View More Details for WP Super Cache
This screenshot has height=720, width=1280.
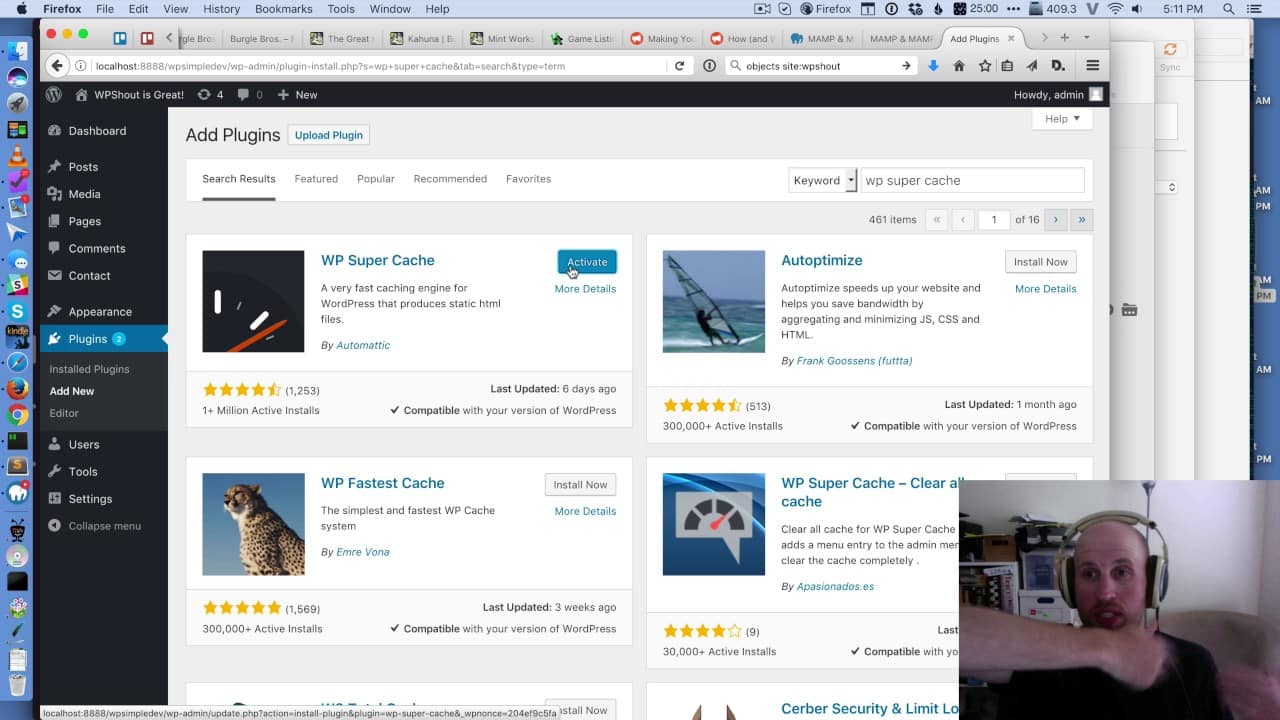click(x=585, y=289)
